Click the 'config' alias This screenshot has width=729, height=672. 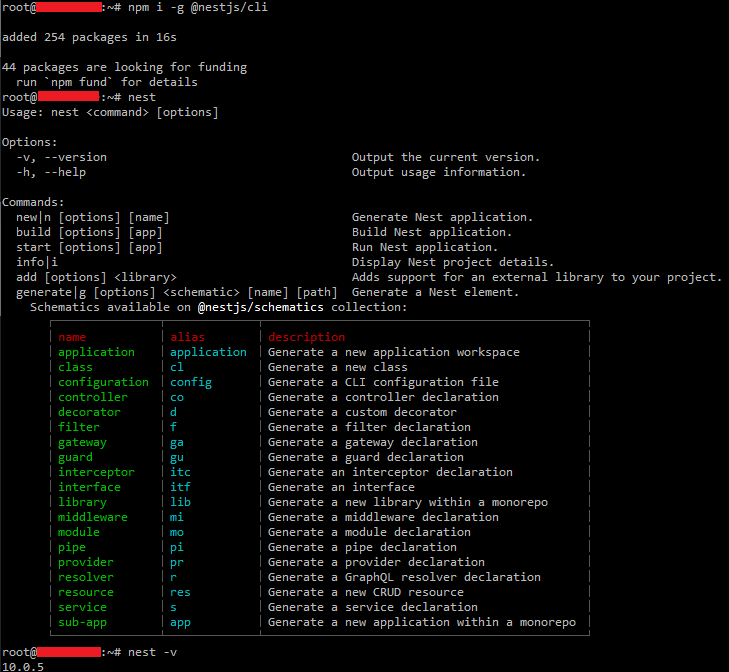click(191, 382)
